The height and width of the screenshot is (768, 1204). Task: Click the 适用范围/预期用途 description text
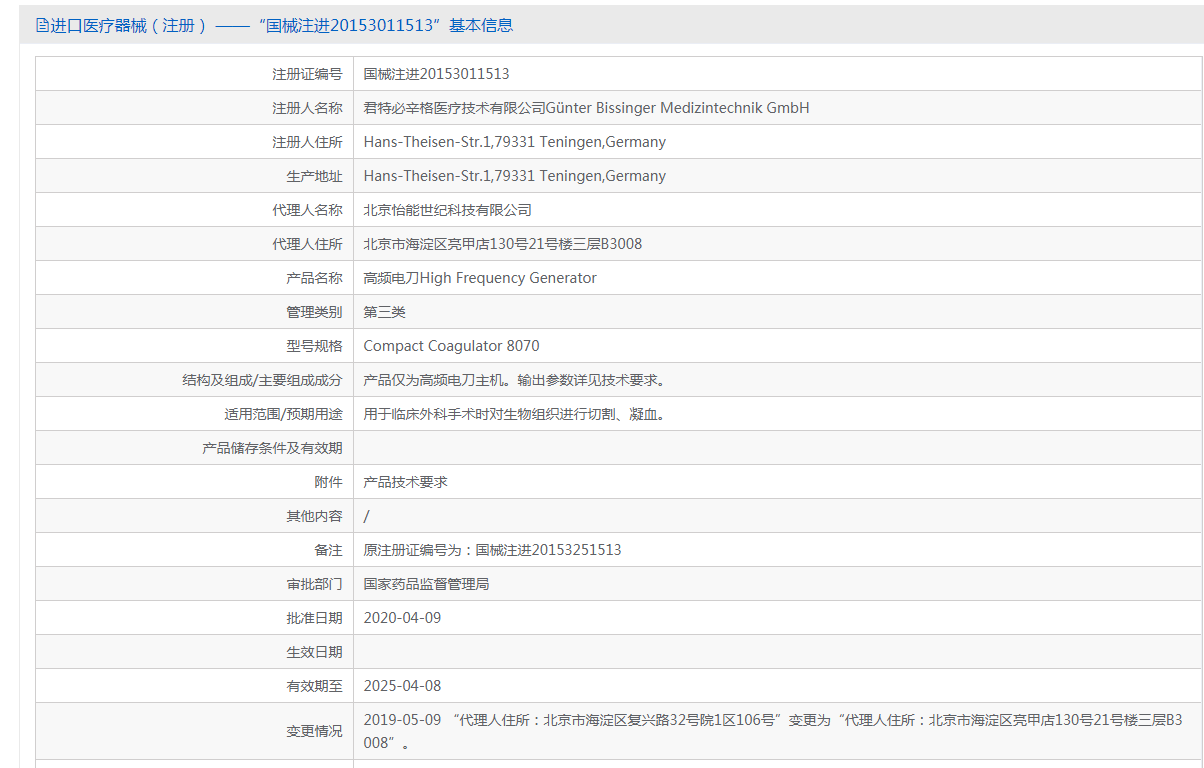515,414
